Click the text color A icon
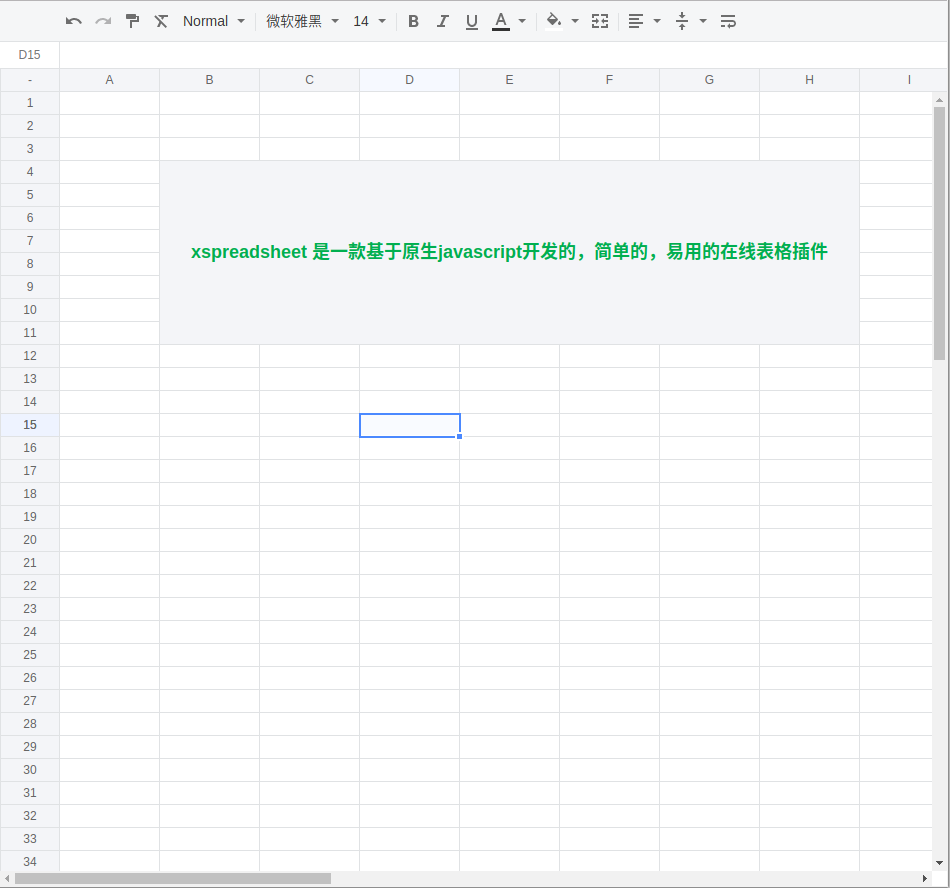950x888 pixels. click(x=500, y=22)
